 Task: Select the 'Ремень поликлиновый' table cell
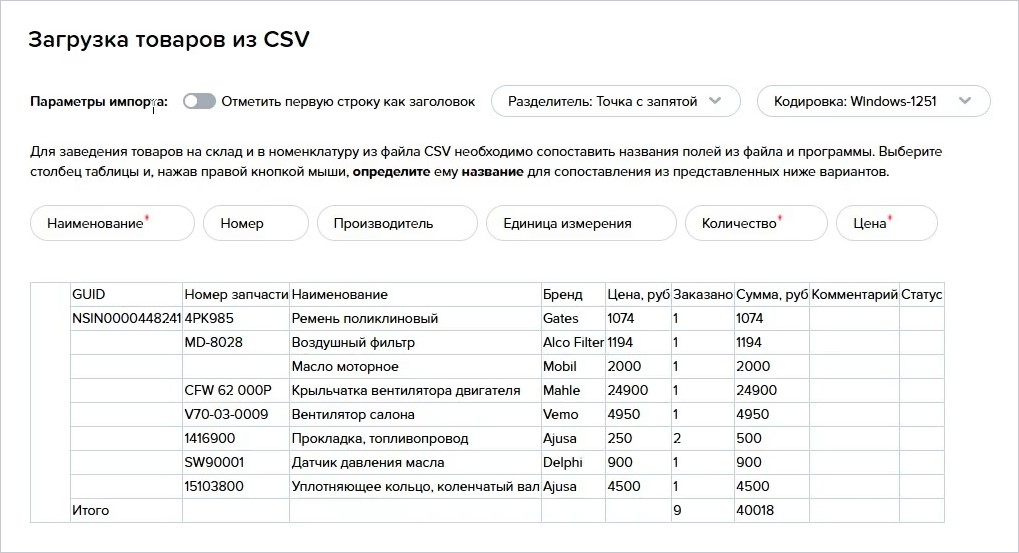coord(415,318)
